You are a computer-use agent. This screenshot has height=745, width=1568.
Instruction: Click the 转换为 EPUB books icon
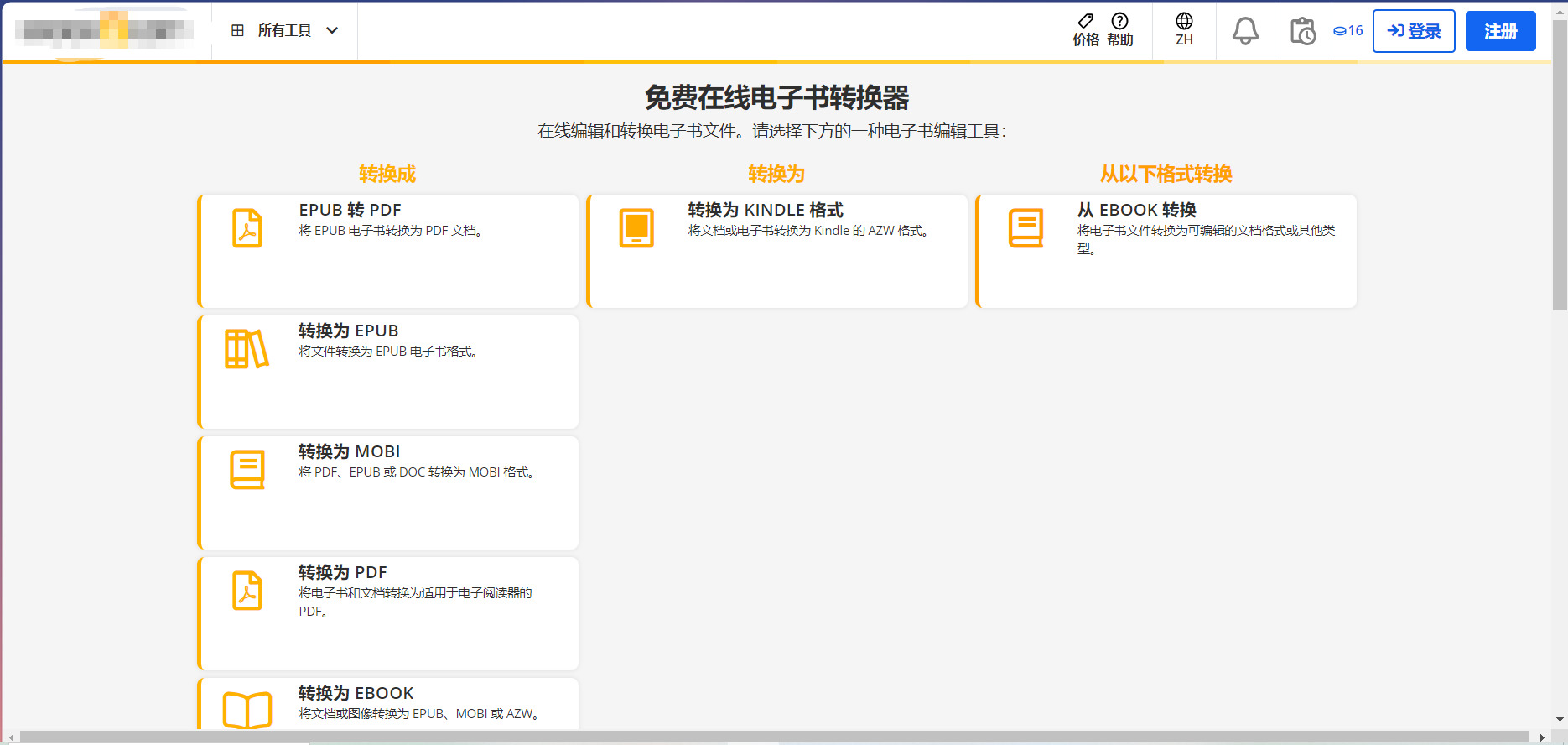(x=247, y=349)
